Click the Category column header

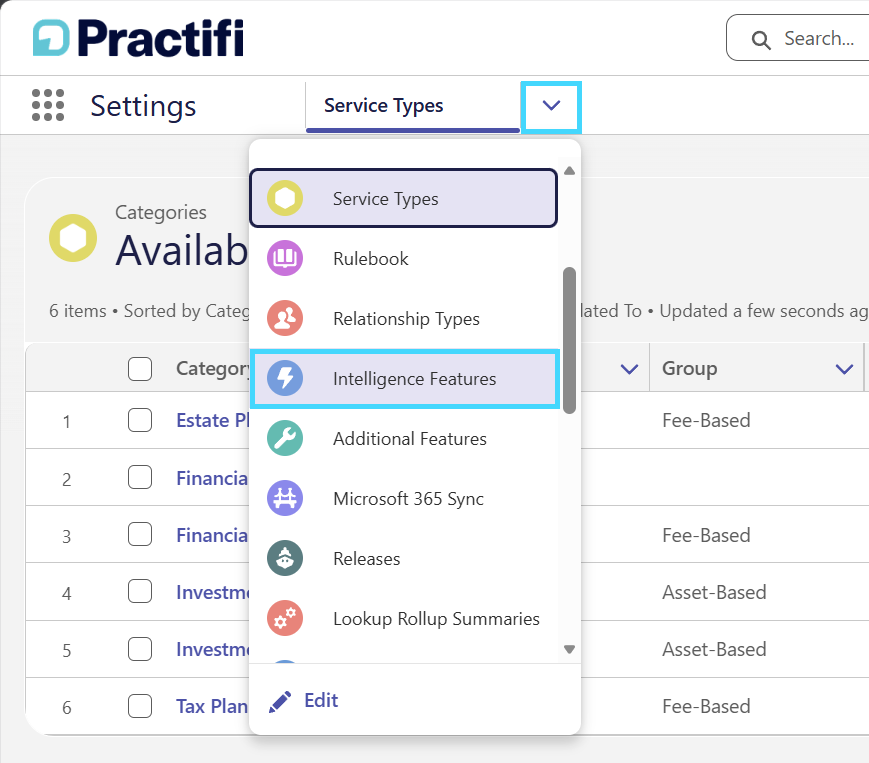tap(212, 368)
